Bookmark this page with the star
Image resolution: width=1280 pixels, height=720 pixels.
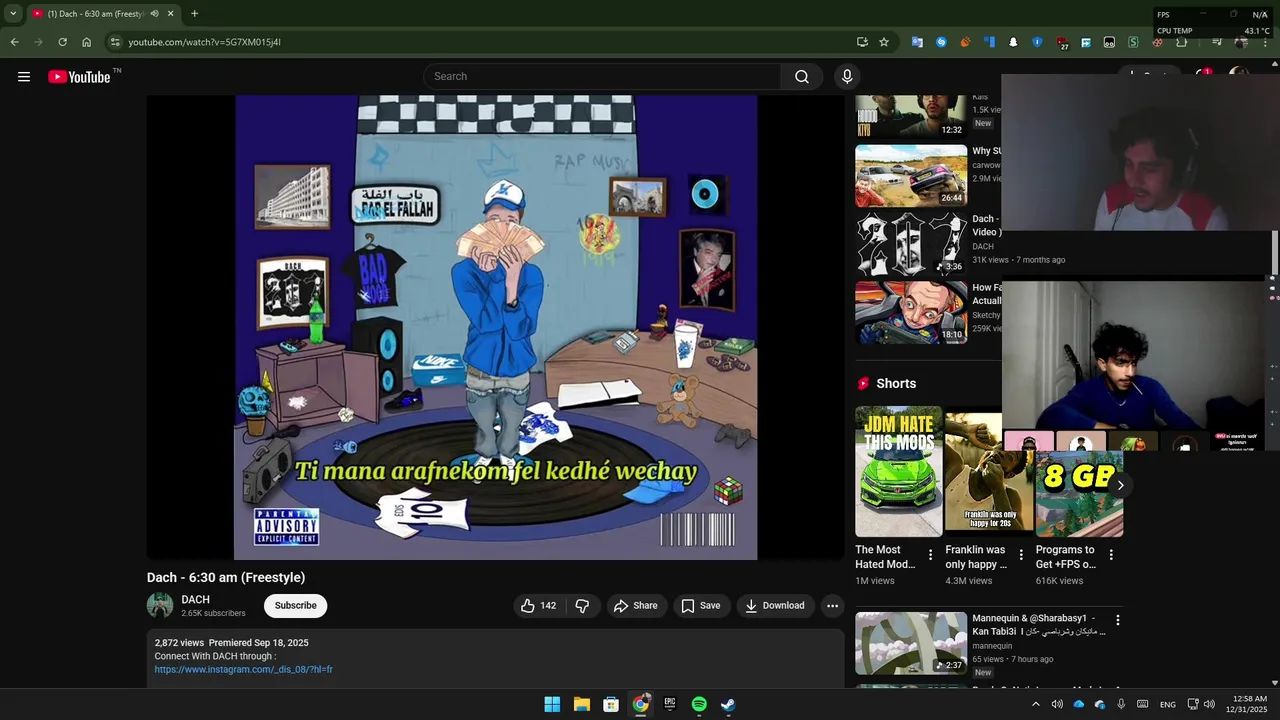click(884, 42)
